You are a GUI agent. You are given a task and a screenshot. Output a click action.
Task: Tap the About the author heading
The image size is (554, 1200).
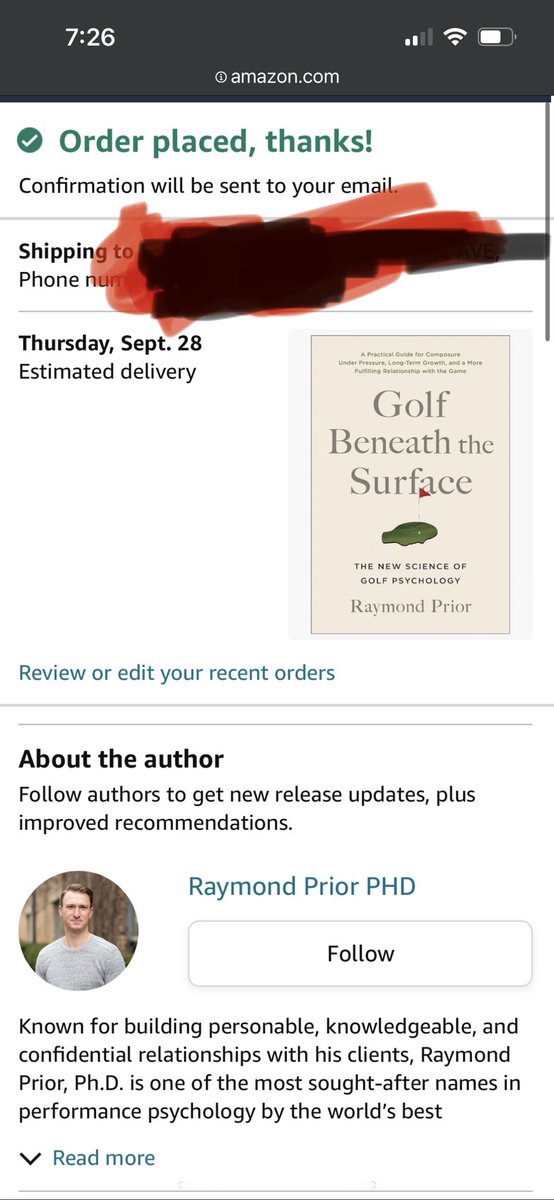pyautogui.click(x=121, y=759)
